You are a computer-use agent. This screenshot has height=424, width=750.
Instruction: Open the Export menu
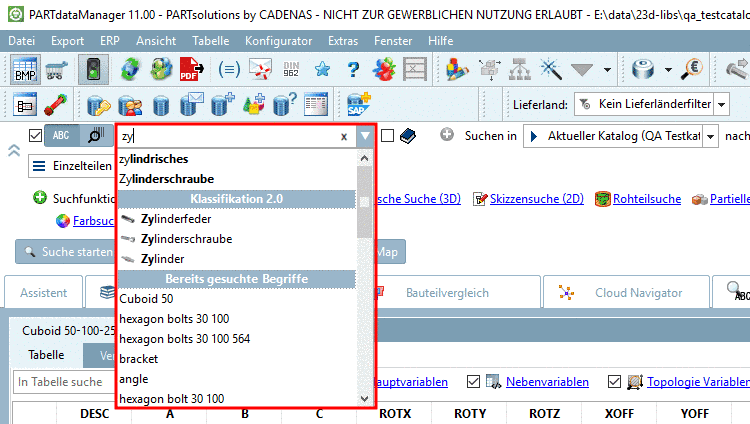pos(67,41)
